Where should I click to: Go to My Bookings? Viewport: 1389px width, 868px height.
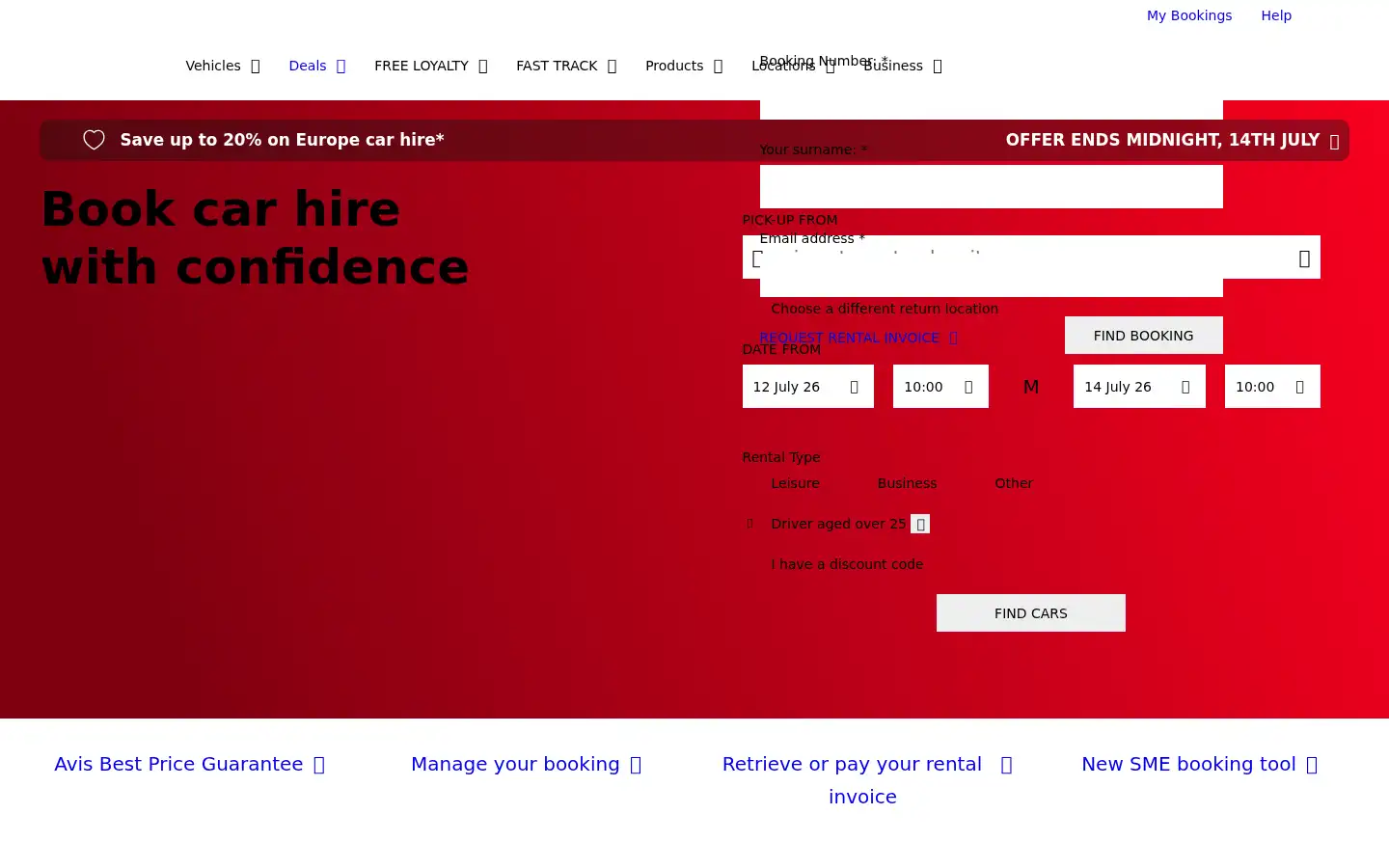[x=1189, y=15]
